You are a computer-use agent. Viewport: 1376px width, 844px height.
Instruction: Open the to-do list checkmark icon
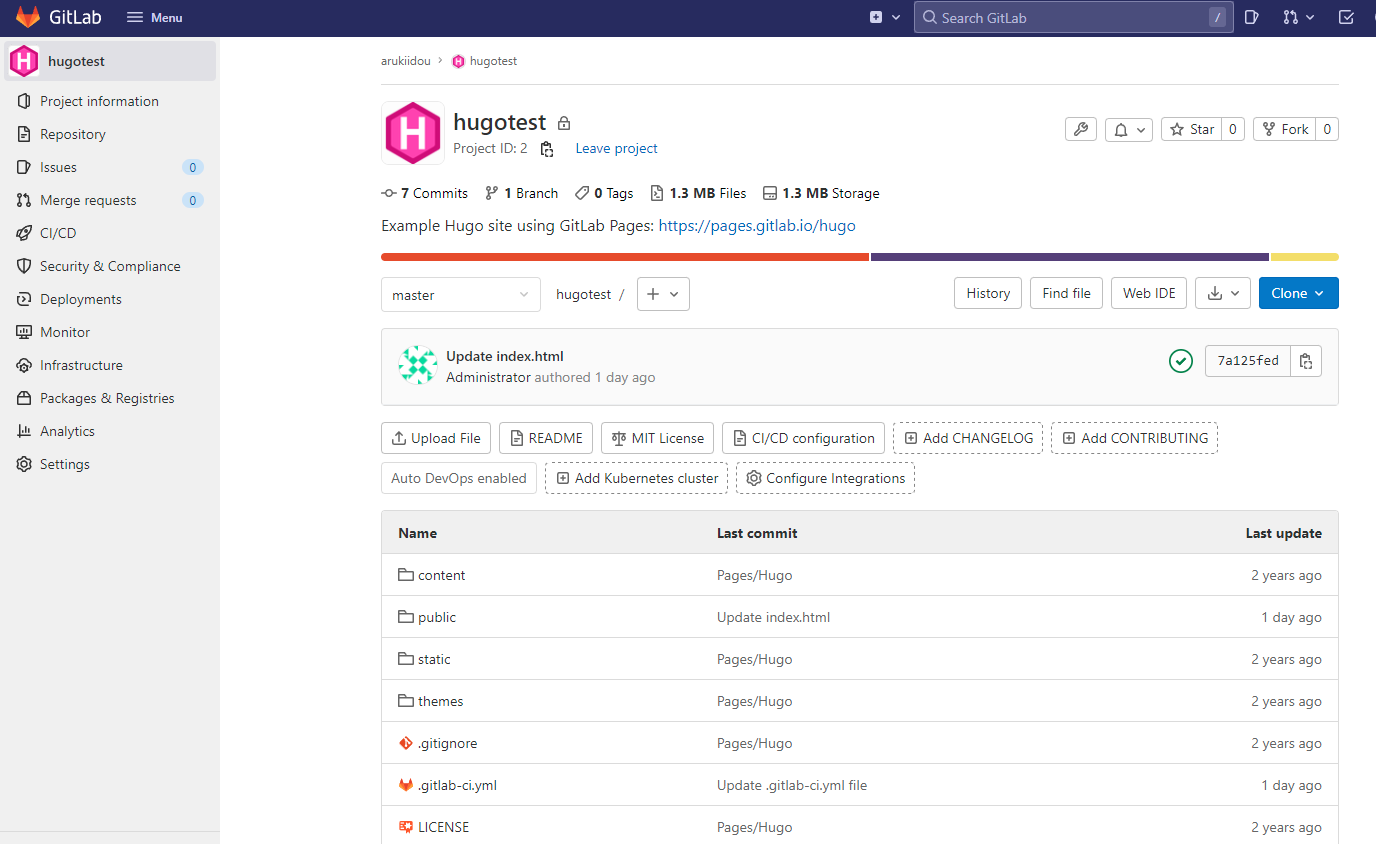pos(1346,17)
